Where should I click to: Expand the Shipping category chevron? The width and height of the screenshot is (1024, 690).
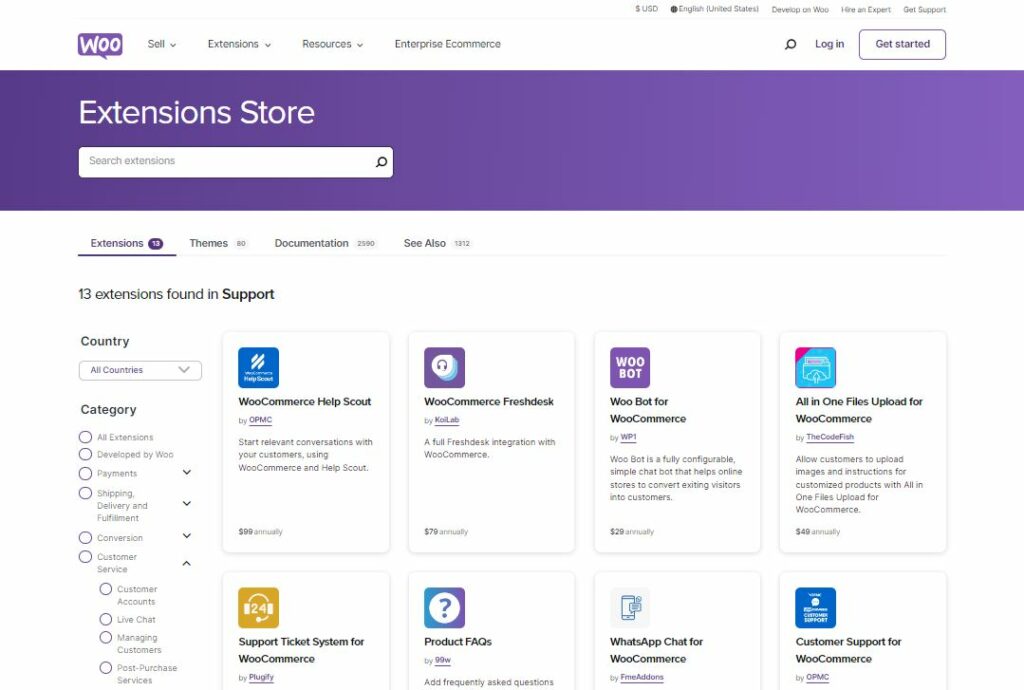point(187,503)
